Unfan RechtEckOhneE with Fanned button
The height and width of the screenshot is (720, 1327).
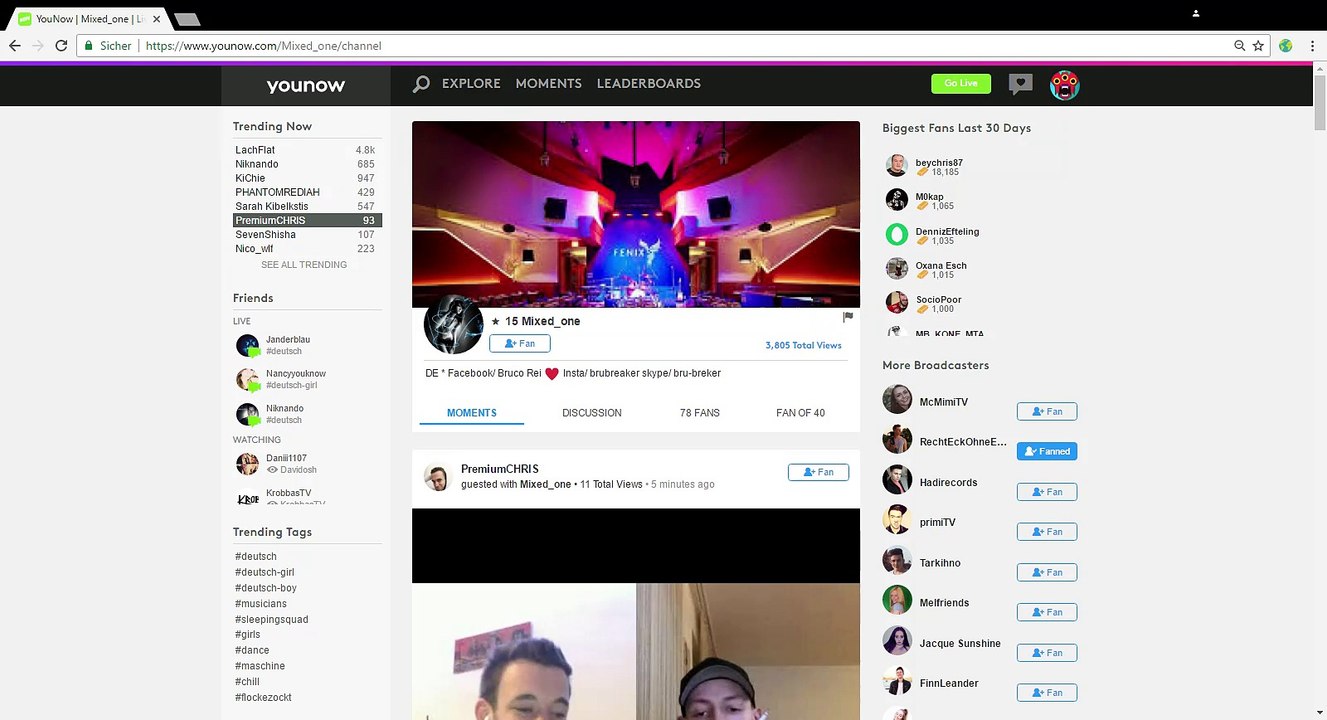(x=1046, y=451)
